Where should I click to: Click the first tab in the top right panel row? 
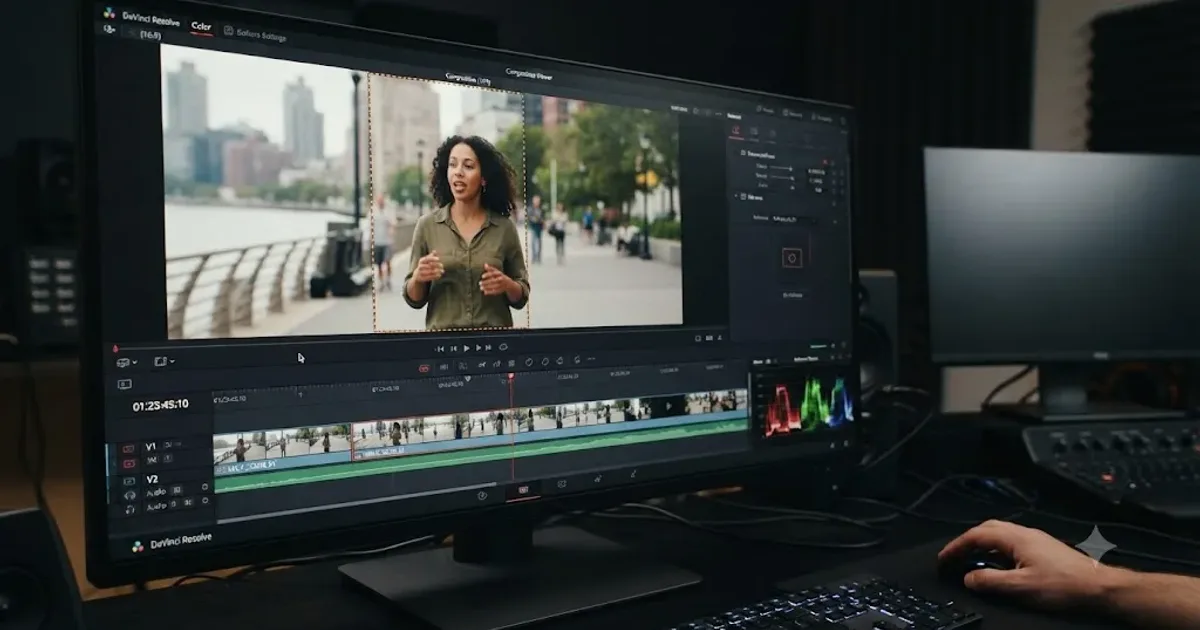click(x=765, y=110)
